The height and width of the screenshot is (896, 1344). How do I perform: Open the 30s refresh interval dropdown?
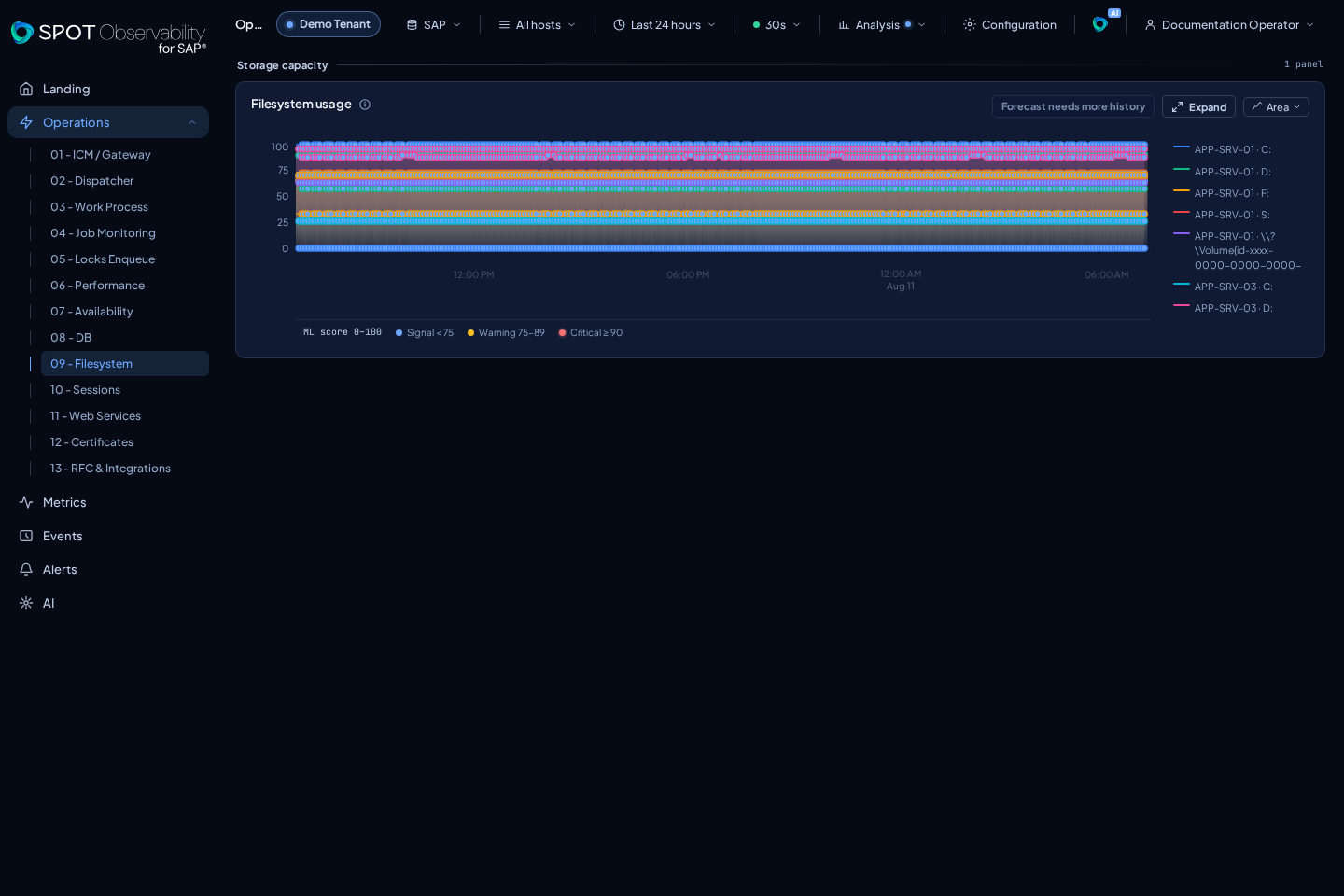pos(777,25)
